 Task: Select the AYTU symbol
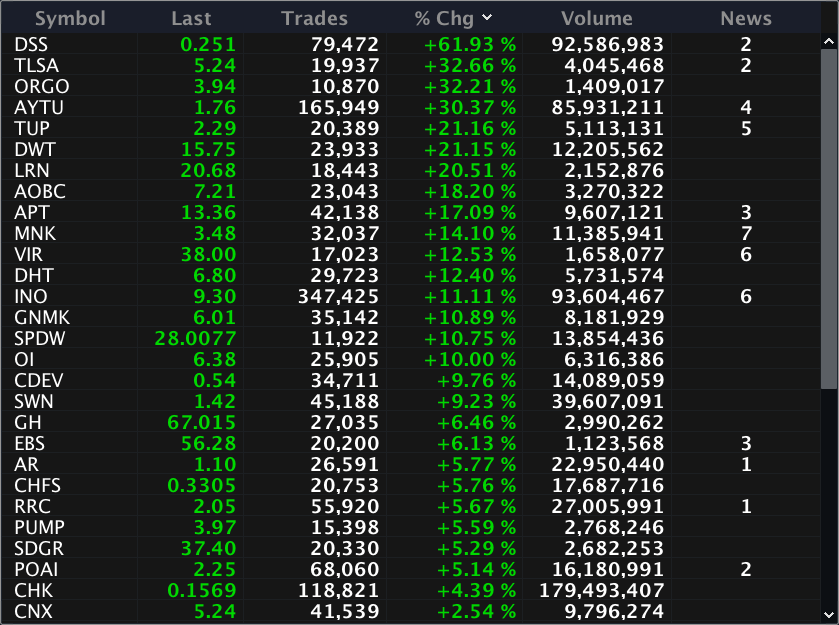pos(39,108)
